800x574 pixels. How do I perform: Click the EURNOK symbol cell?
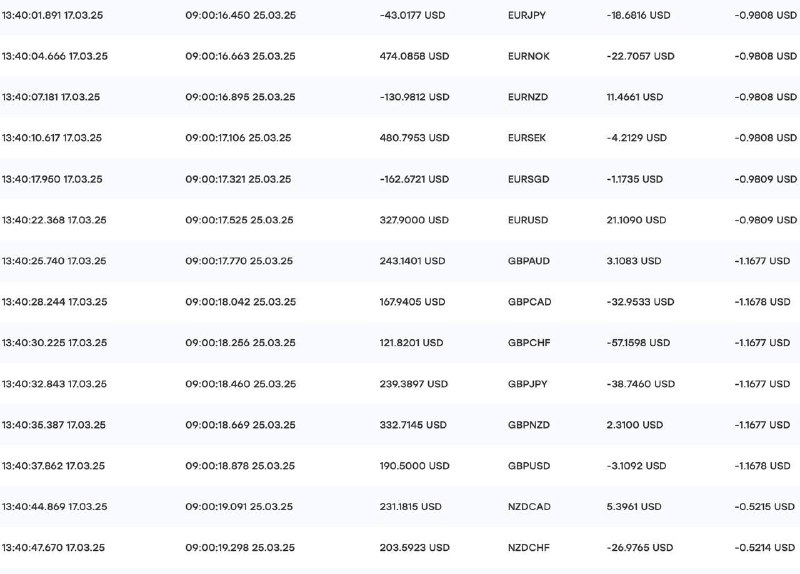click(529, 56)
